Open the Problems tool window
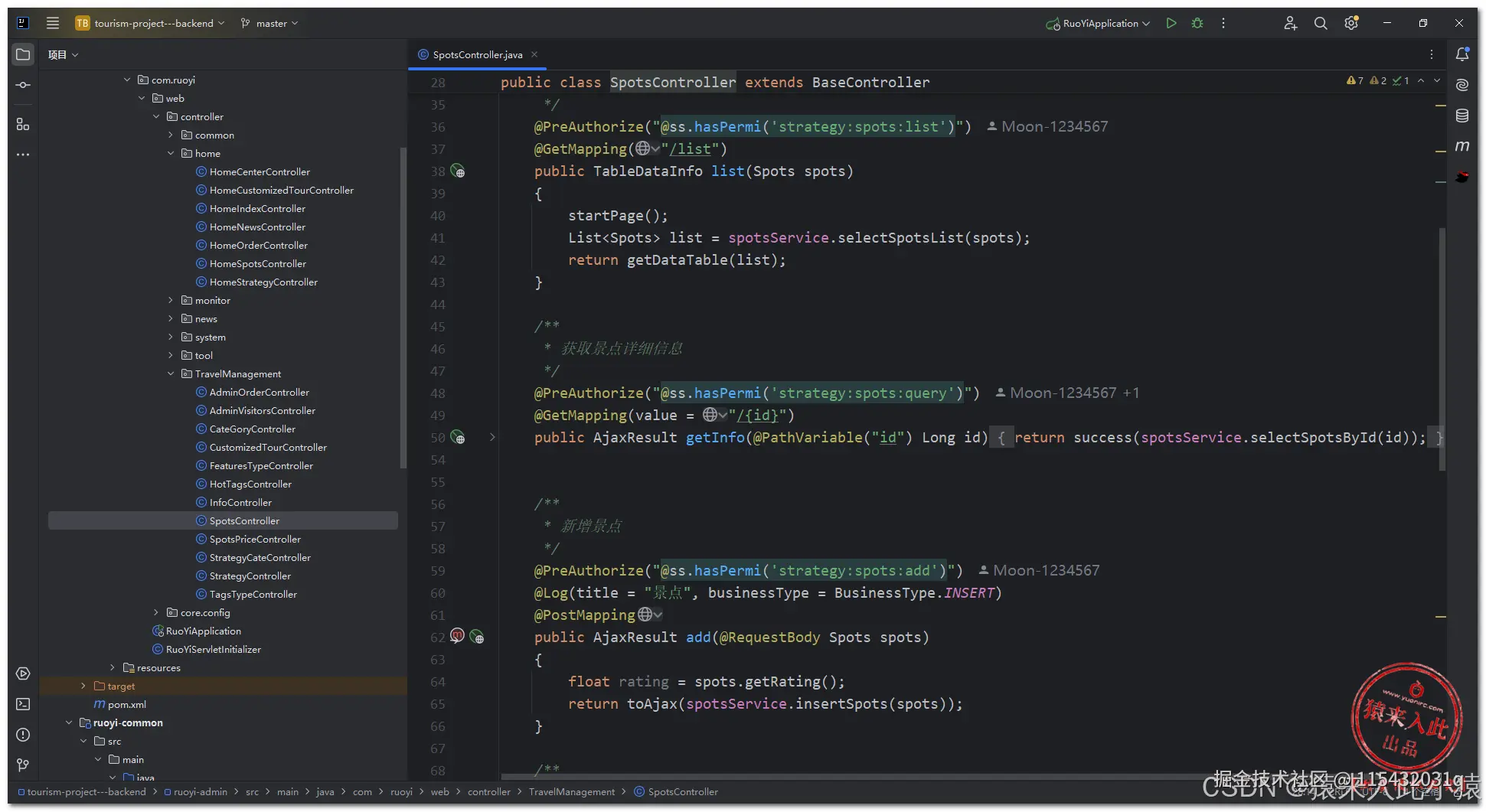 (x=23, y=735)
